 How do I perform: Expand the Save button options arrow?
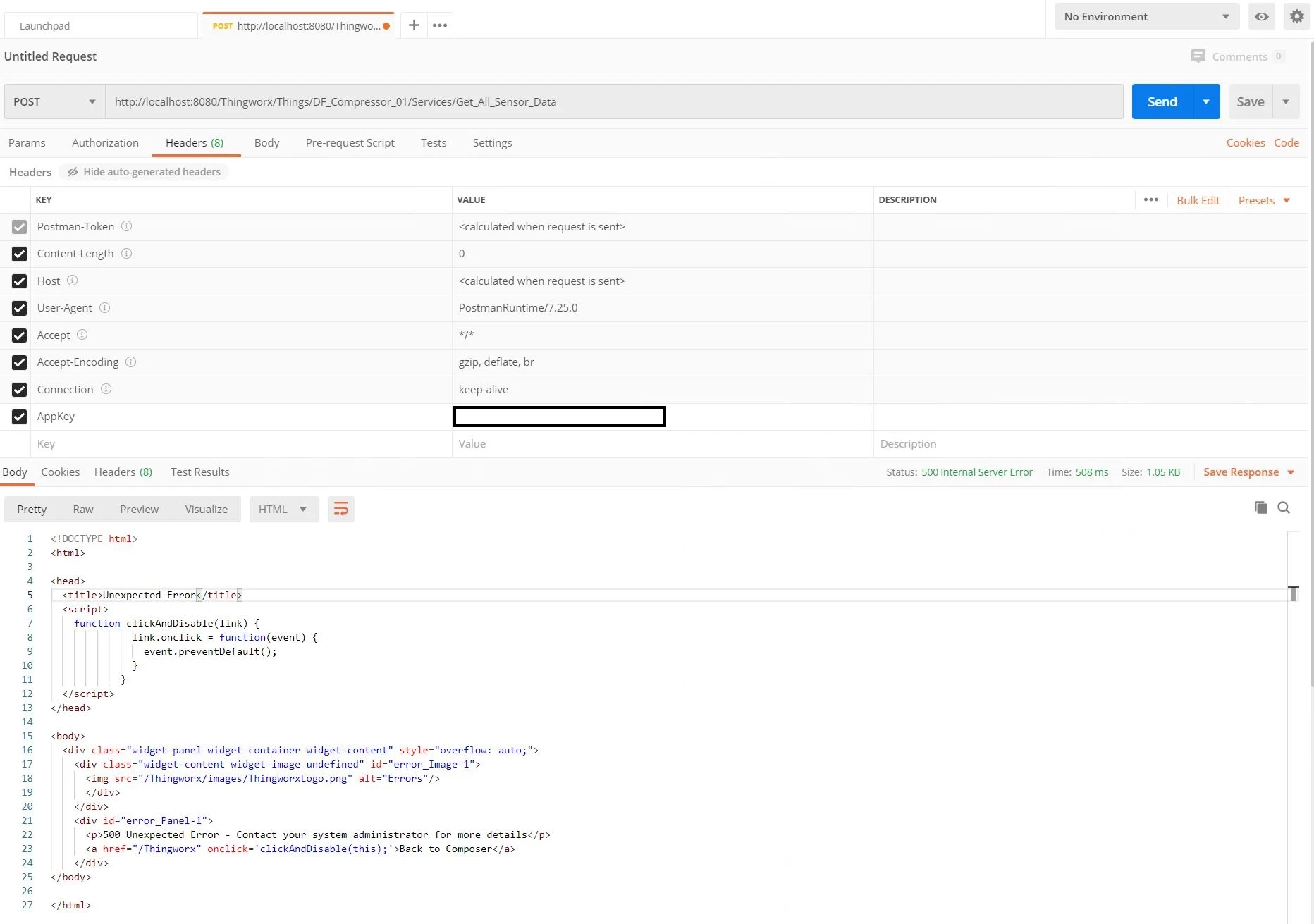(x=1286, y=101)
